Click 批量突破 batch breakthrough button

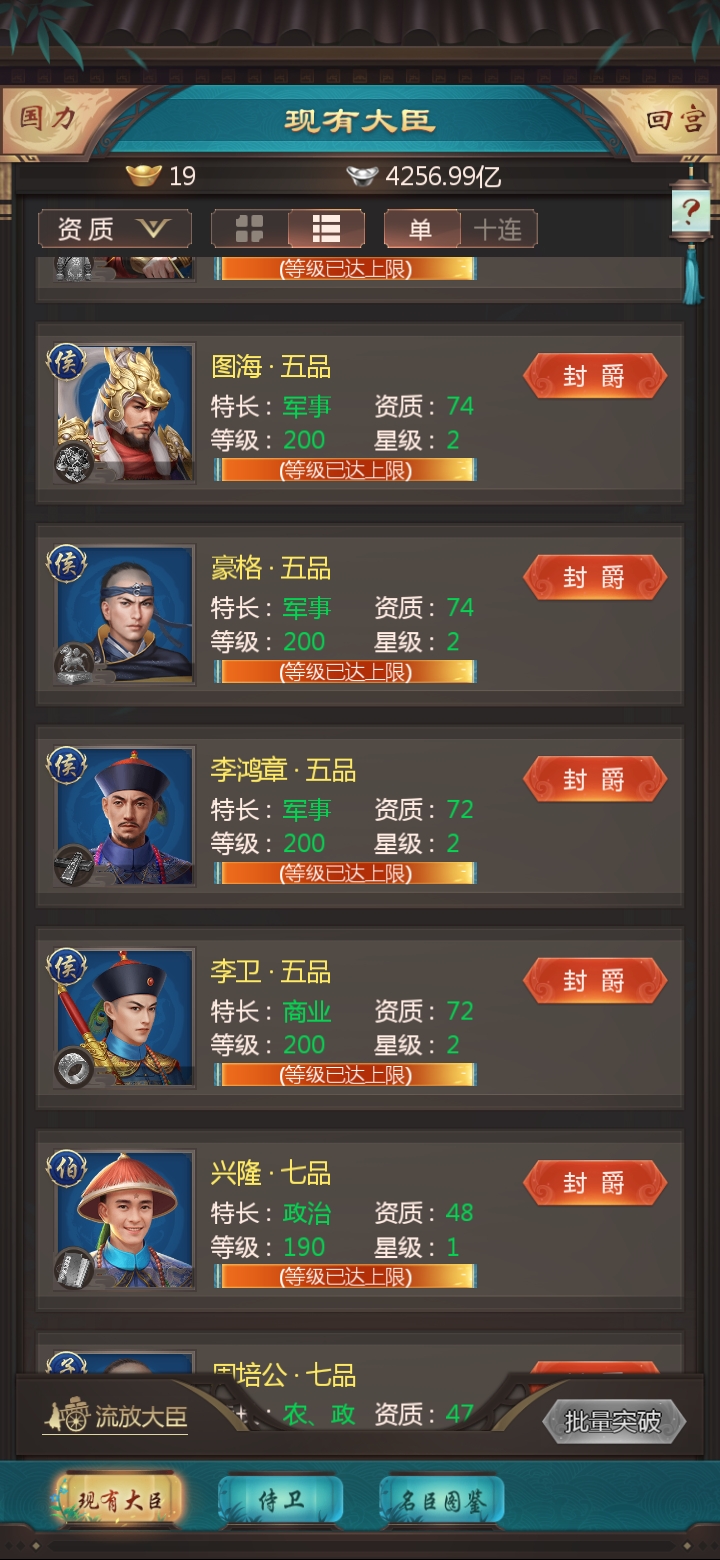tap(614, 1421)
